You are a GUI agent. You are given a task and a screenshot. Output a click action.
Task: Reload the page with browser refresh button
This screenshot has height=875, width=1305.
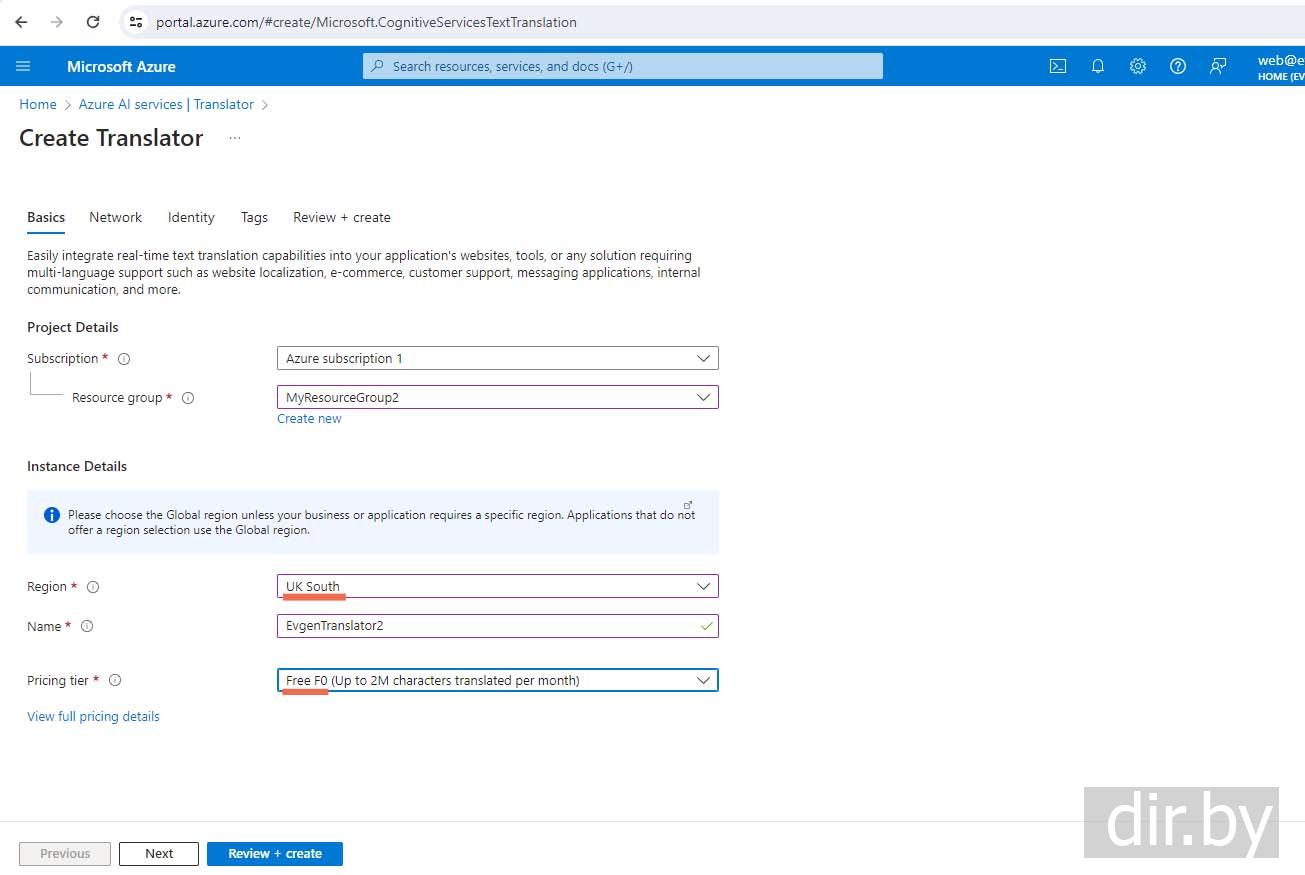[93, 22]
